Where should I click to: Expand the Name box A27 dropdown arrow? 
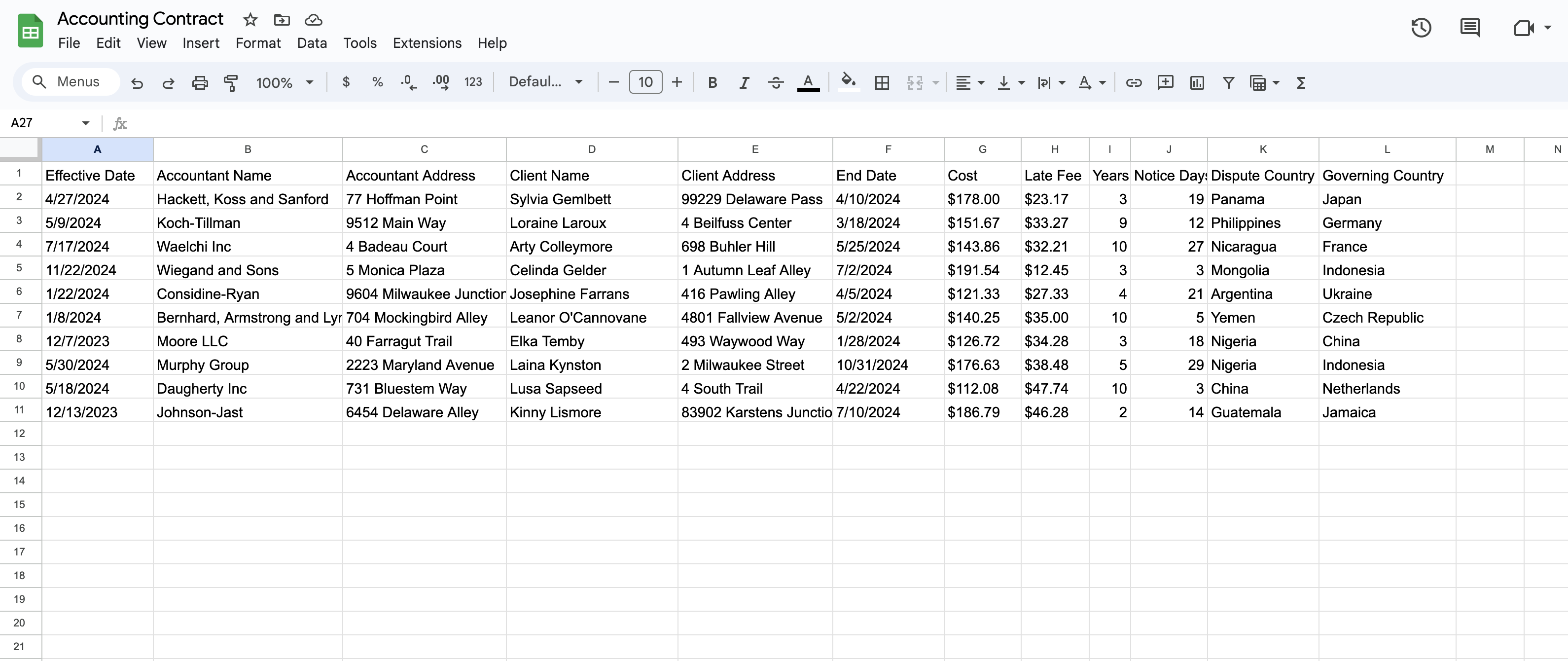point(85,123)
